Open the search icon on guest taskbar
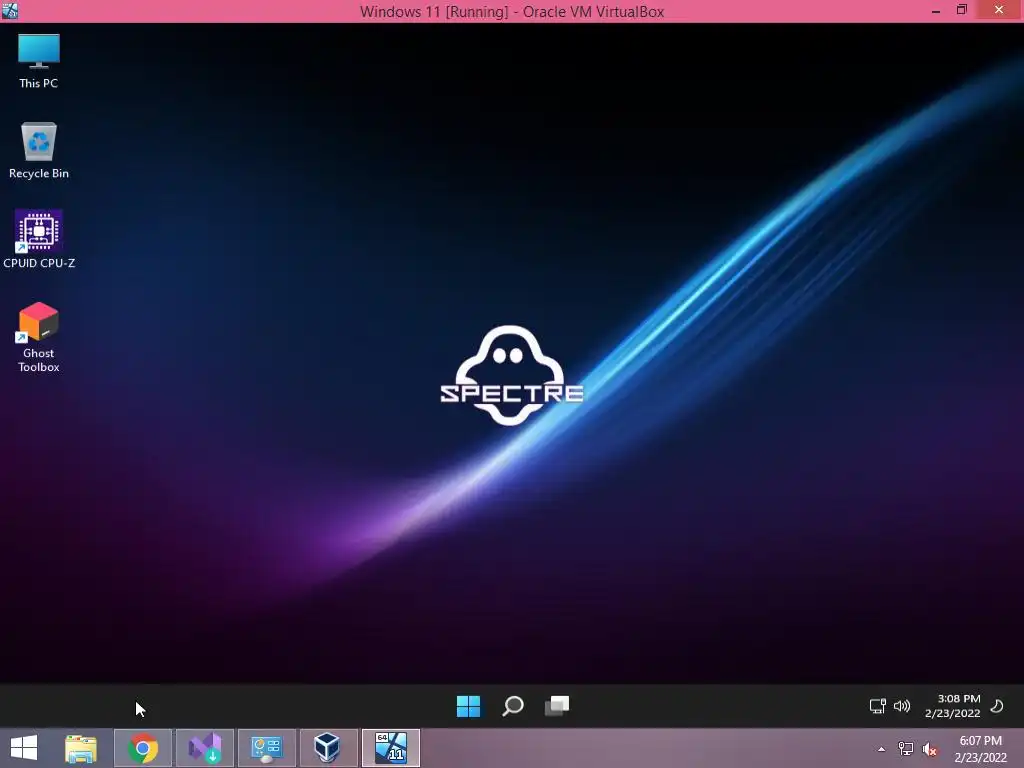1024x768 pixels. [x=513, y=706]
